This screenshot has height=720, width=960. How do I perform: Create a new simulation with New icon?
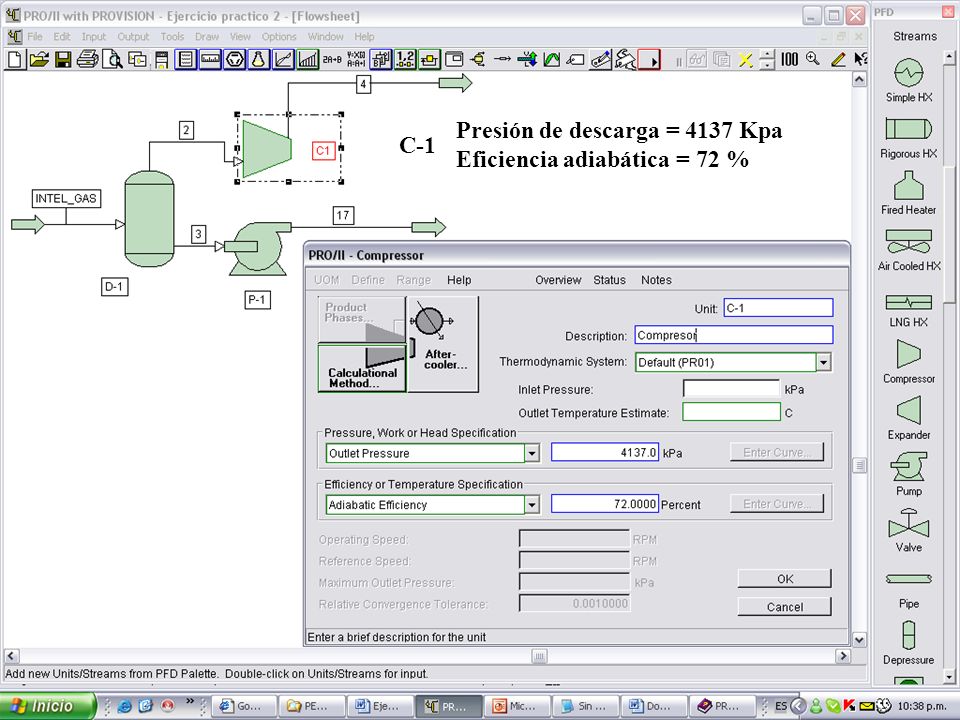pyautogui.click(x=15, y=59)
